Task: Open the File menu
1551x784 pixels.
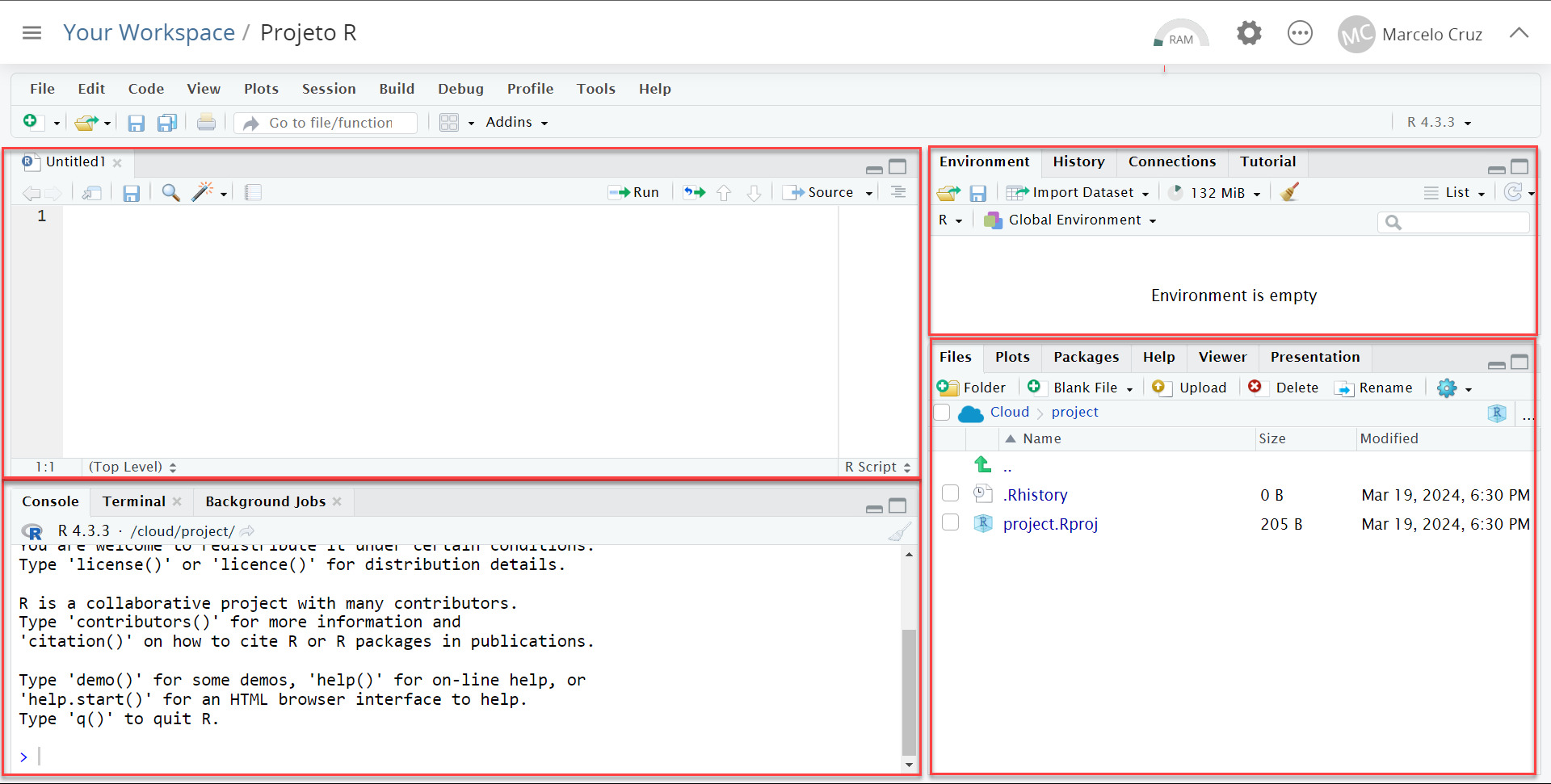Action: [42, 89]
